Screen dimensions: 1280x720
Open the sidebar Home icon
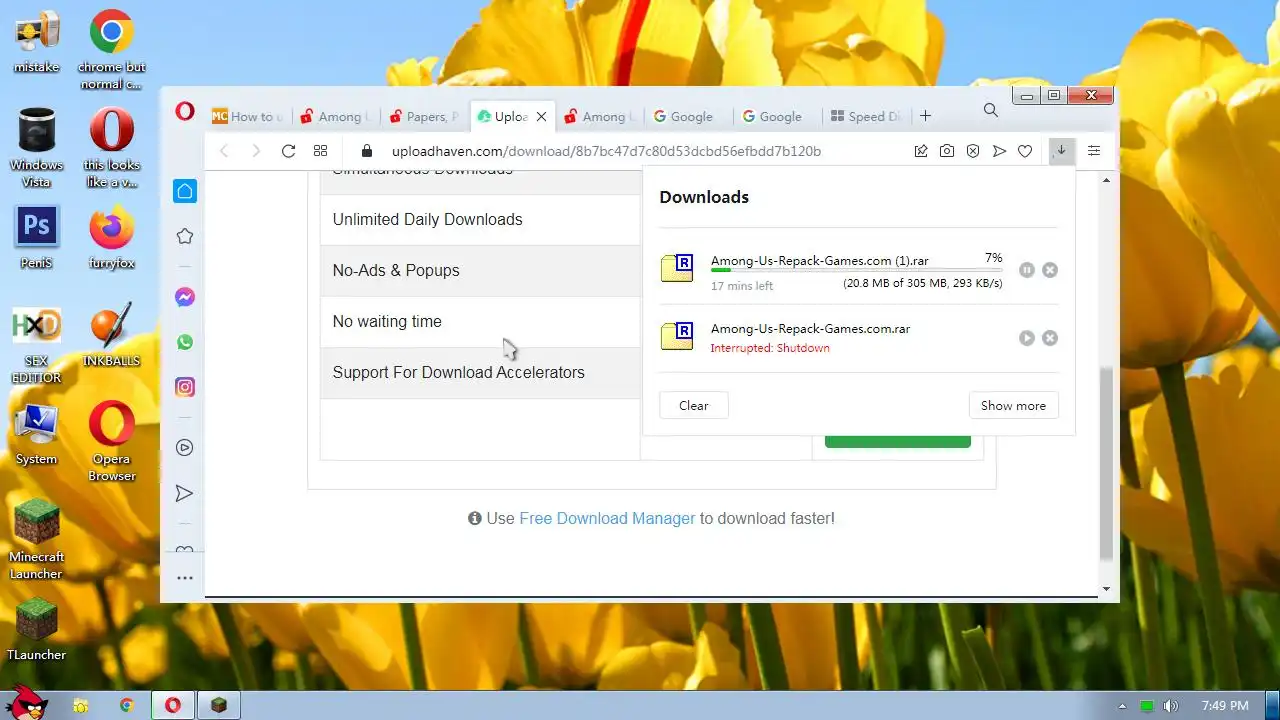185,191
